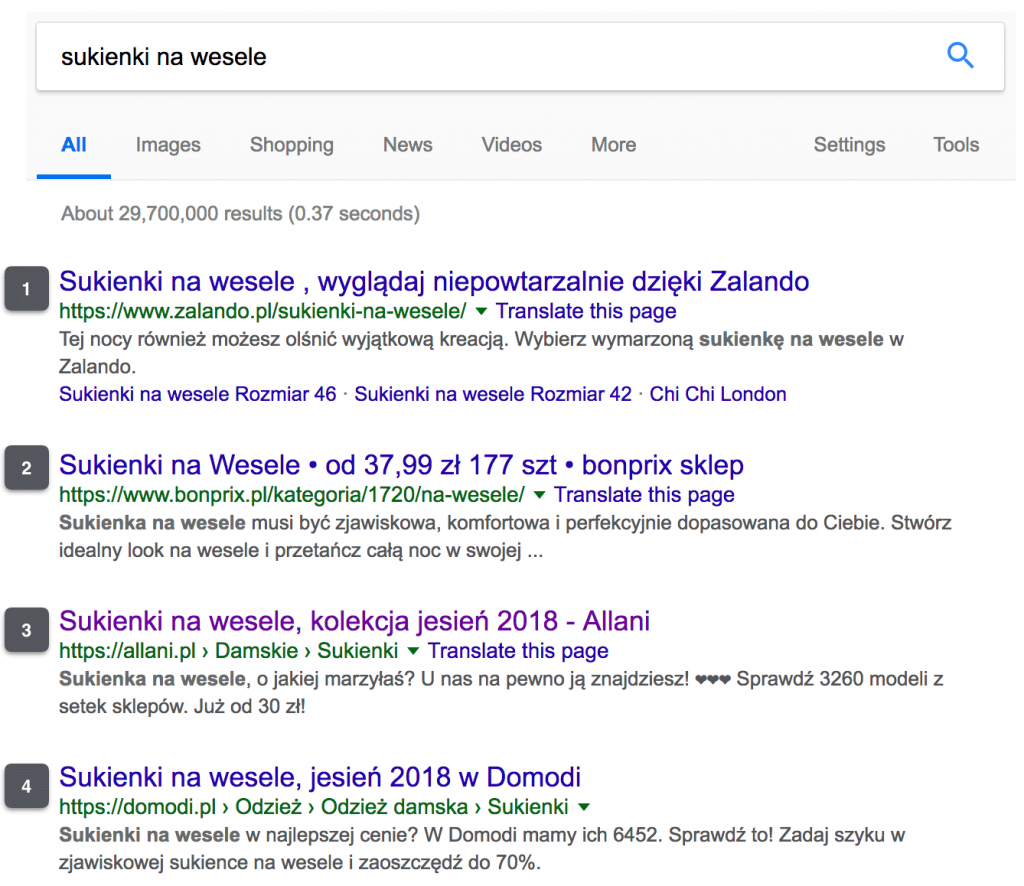The height and width of the screenshot is (886, 1024).
Task: Open the "Chi Chi London" sitelink
Action: click(x=718, y=394)
